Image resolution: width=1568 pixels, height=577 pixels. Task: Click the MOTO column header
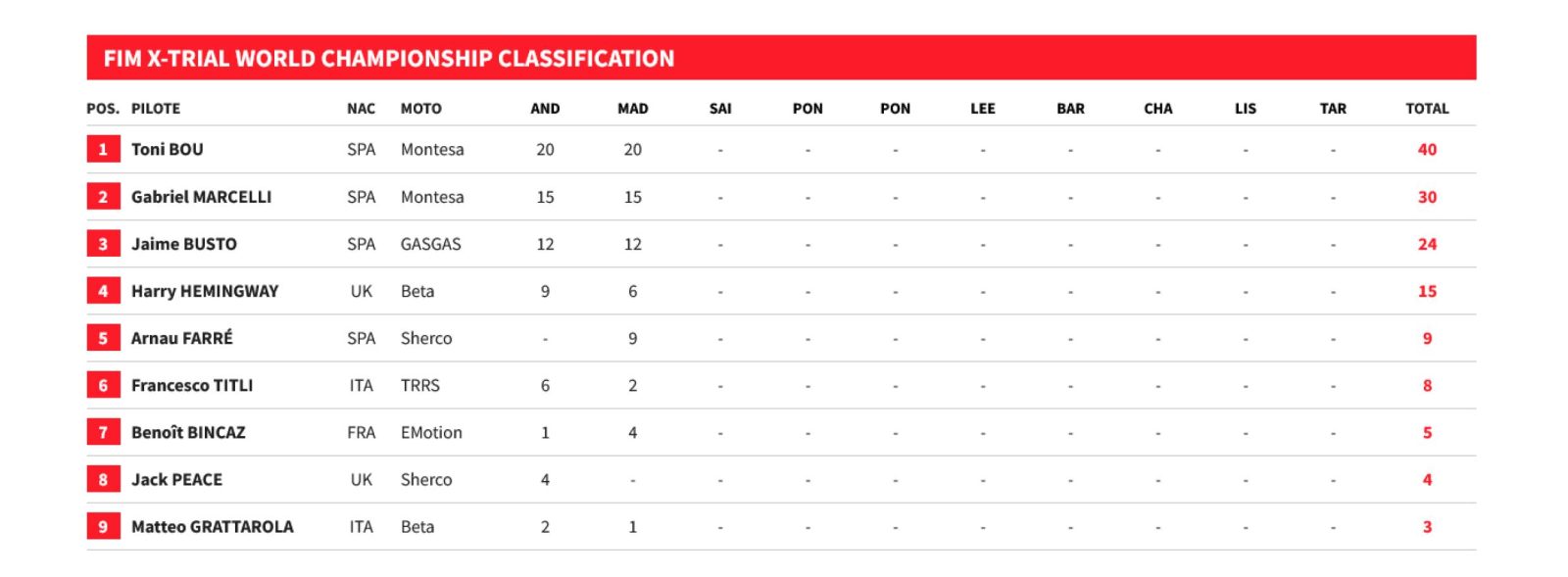(x=420, y=109)
